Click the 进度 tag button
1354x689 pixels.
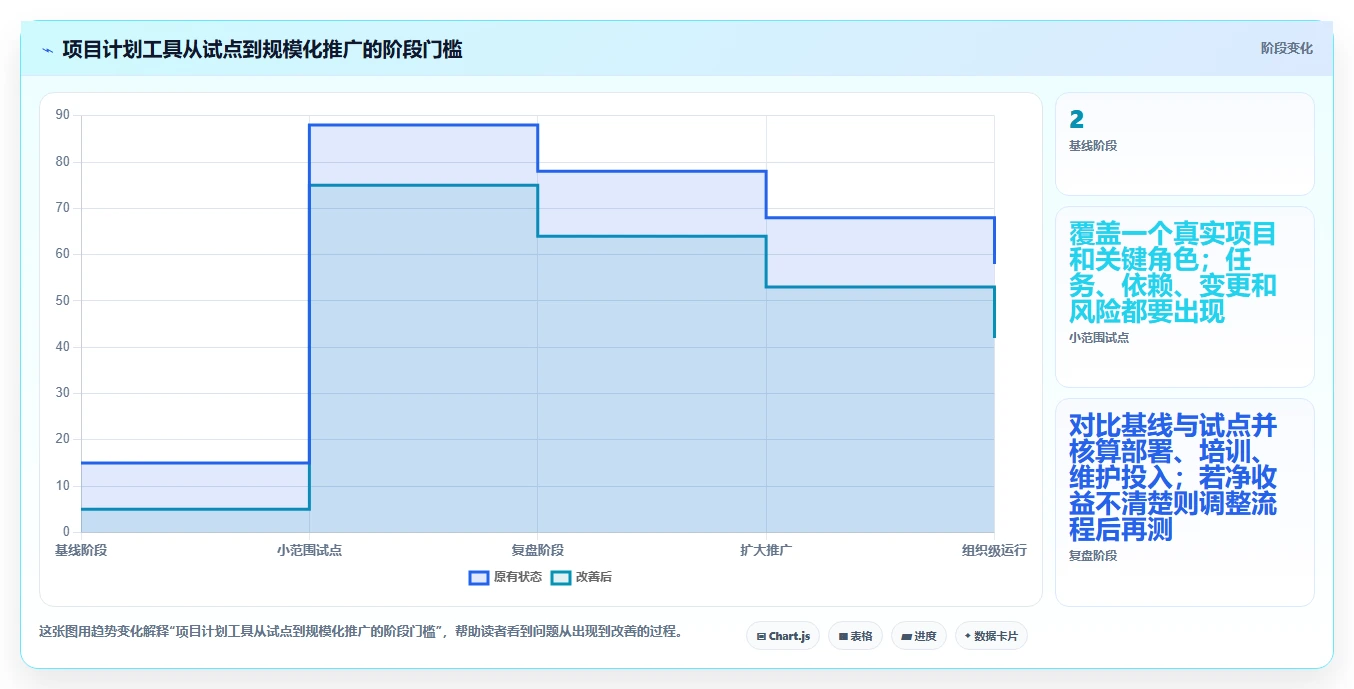(x=919, y=636)
